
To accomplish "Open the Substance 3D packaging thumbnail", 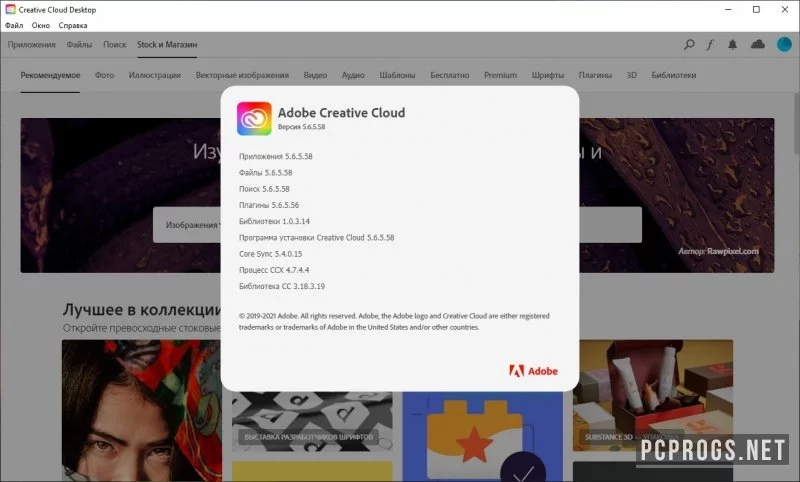I will click(x=653, y=396).
